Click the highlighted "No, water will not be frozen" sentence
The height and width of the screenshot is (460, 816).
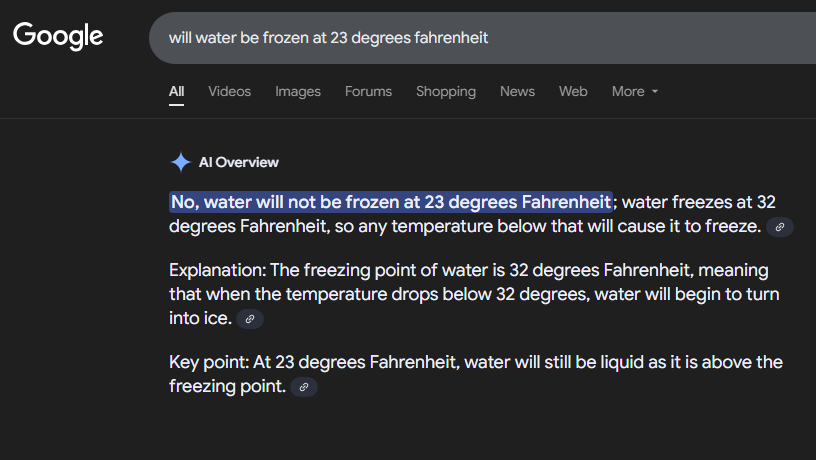(x=390, y=202)
